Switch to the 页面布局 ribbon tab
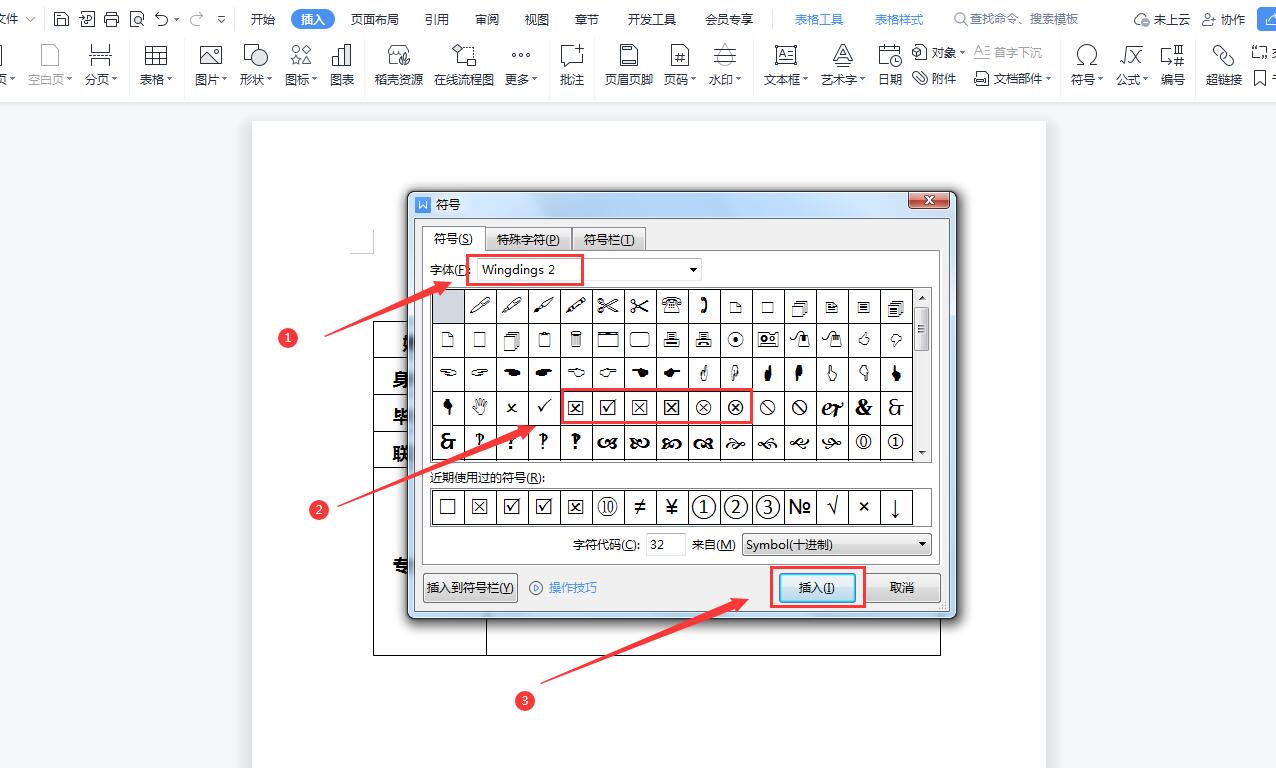 pyautogui.click(x=375, y=20)
